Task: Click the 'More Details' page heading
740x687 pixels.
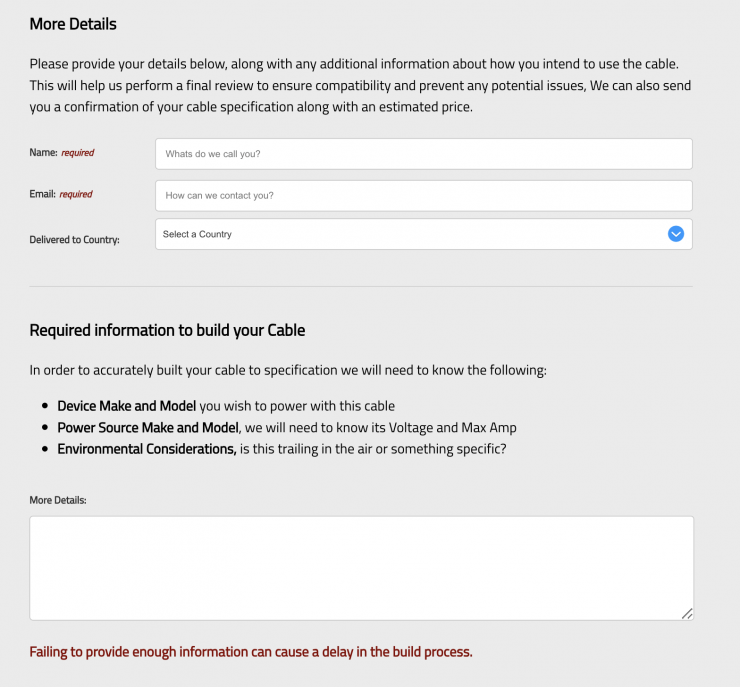Action: point(73,24)
